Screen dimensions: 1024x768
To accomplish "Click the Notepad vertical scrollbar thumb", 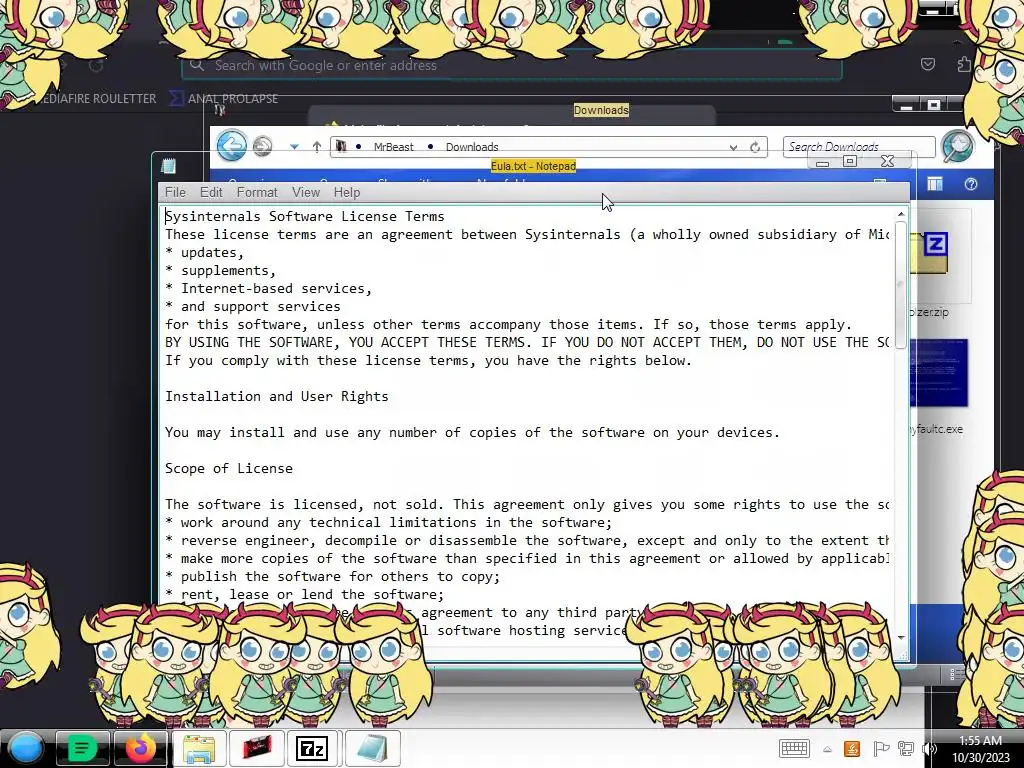I will [901, 285].
